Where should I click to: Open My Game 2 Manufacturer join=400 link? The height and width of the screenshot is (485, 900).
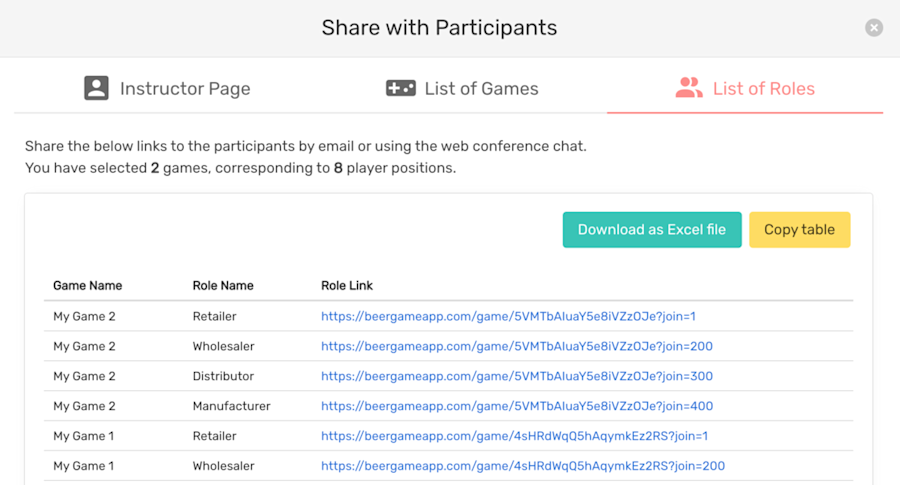pos(517,406)
